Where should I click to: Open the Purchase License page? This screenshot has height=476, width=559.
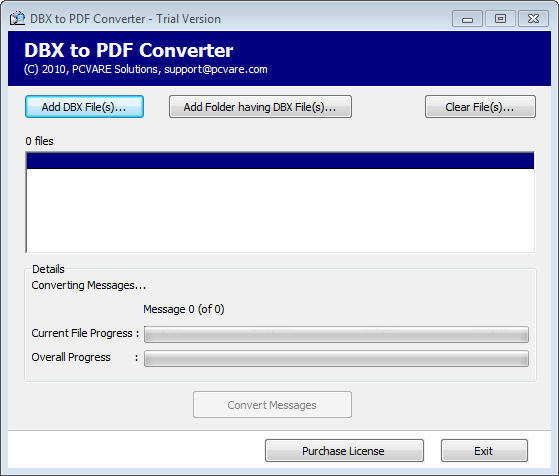344,451
